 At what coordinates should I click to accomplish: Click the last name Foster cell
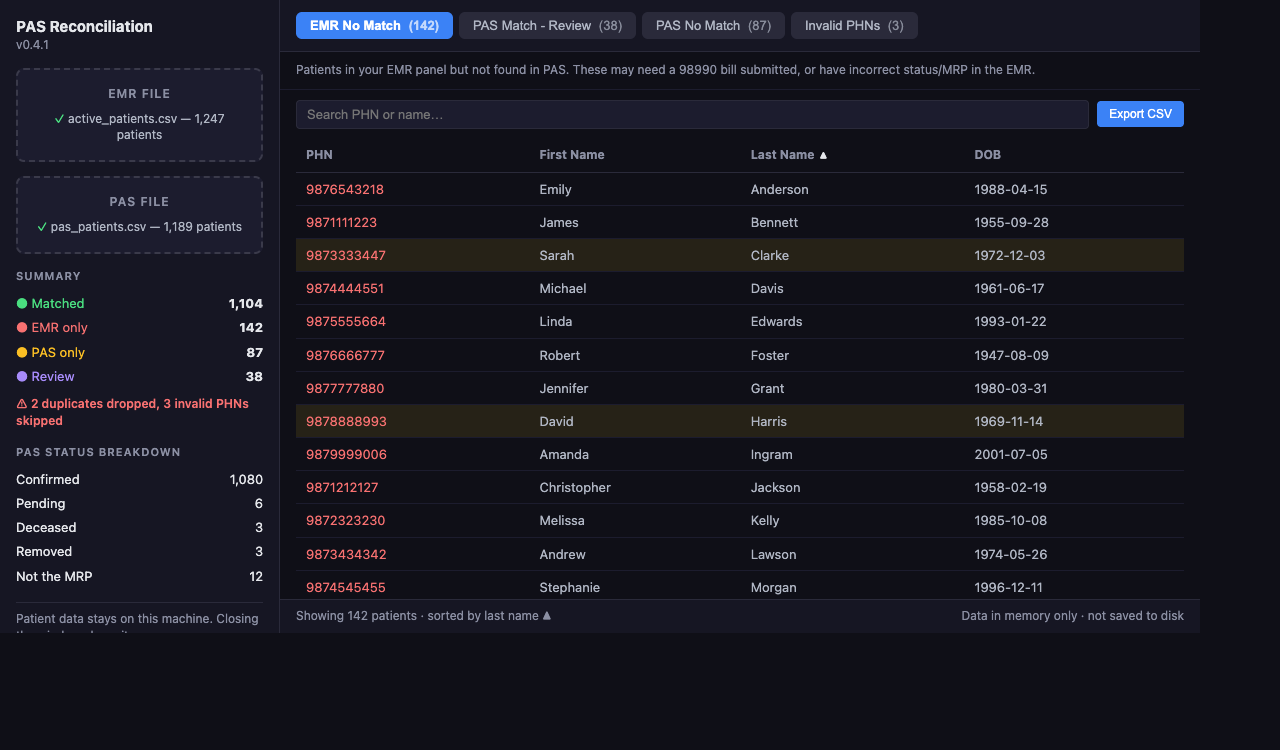pyautogui.click(x=770, y=355)
